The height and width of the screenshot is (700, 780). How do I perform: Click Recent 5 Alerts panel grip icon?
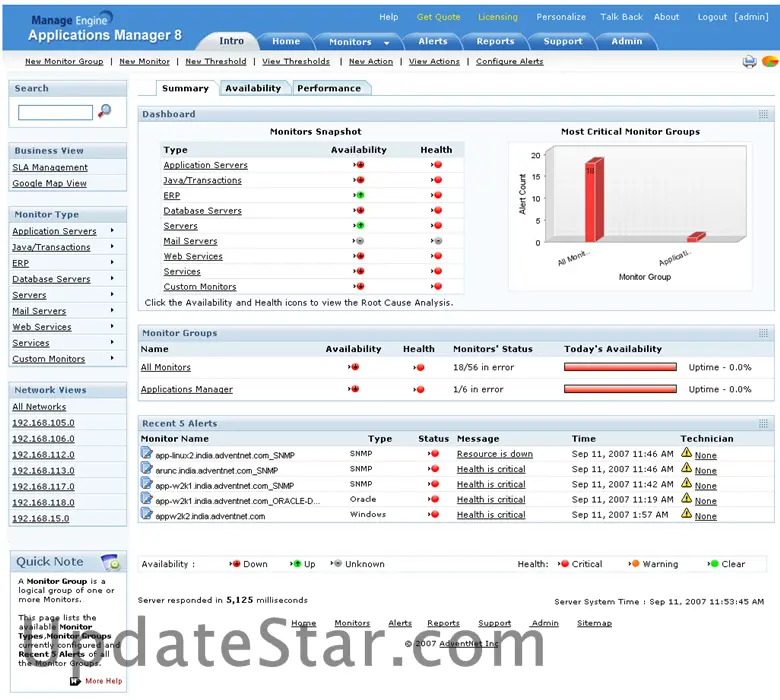(763, 423)
